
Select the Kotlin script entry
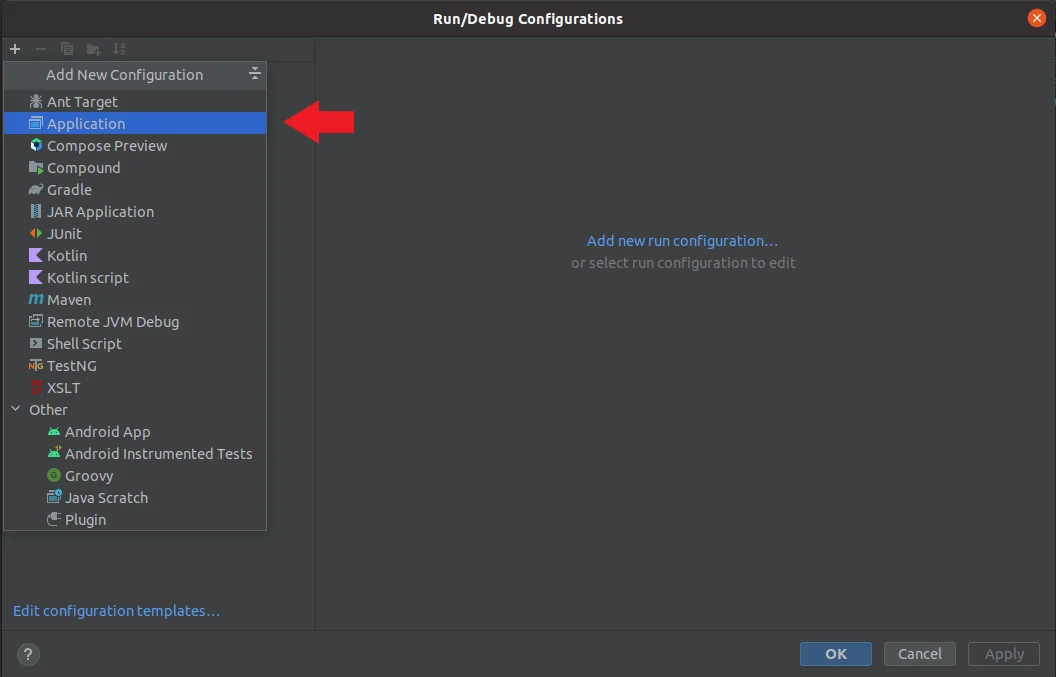pyautogui.click(x=135, y=278)
